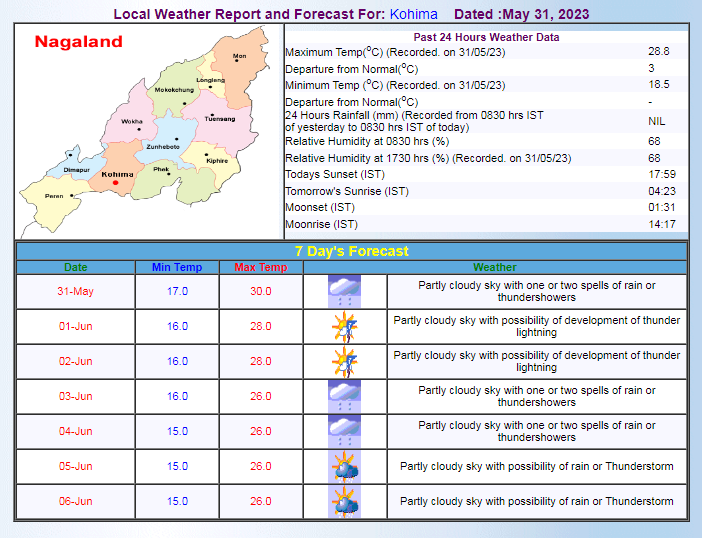Click the 02-Jun thunder lightning weather icon
Screen dimensions: 702x538
tap(344, 362)
